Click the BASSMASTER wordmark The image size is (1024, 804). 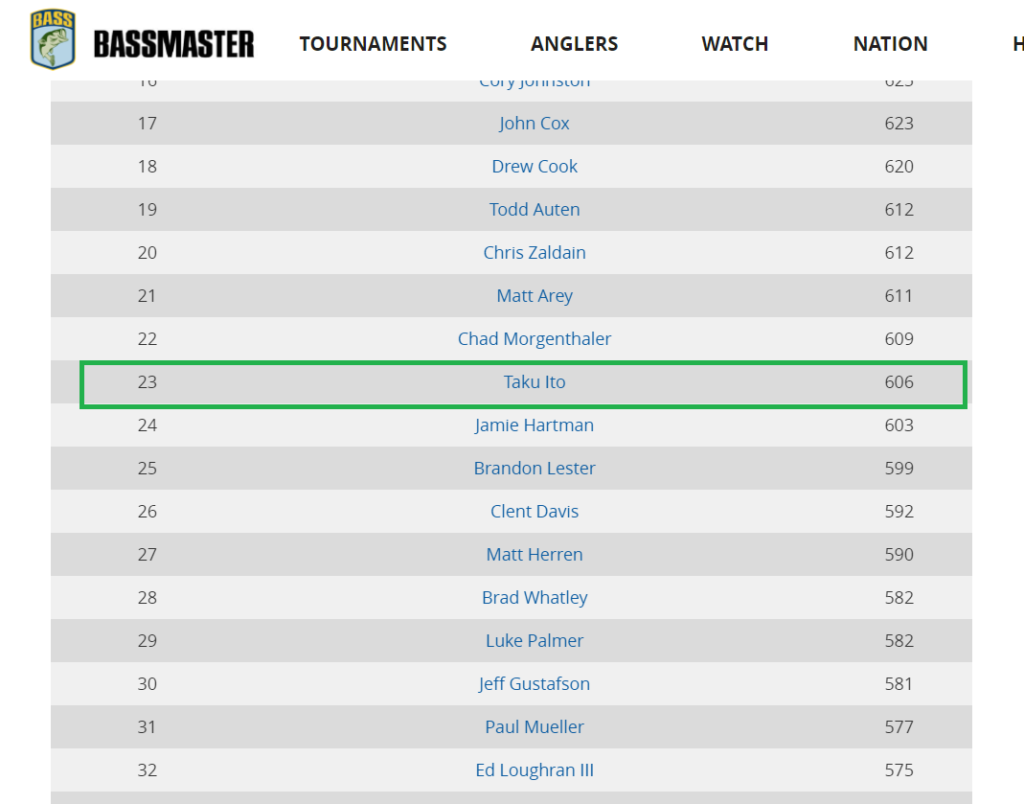[x=174, y=44]
